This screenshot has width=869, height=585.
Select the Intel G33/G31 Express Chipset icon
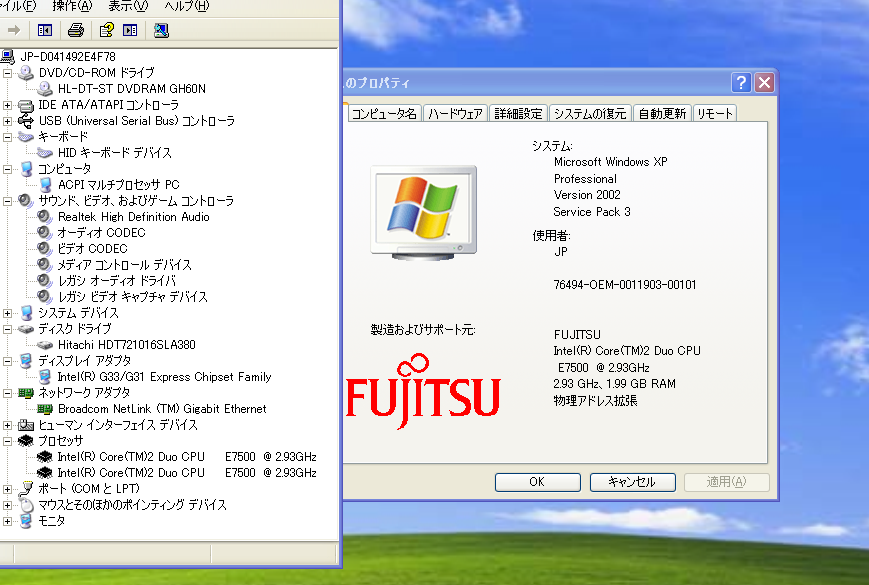pos(42,376)
